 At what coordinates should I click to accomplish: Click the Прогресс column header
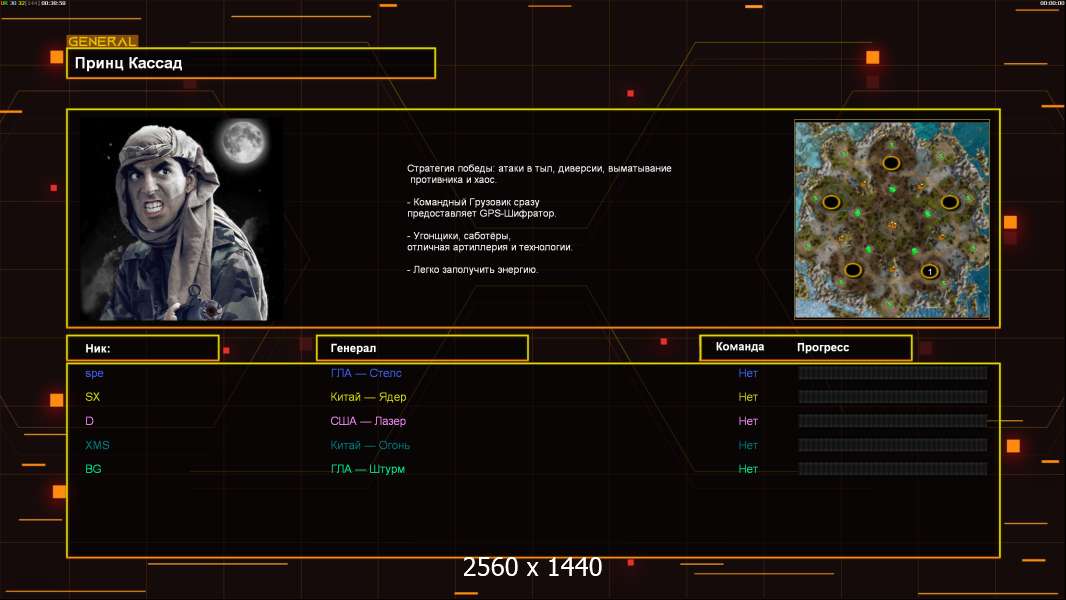point(823,347)
